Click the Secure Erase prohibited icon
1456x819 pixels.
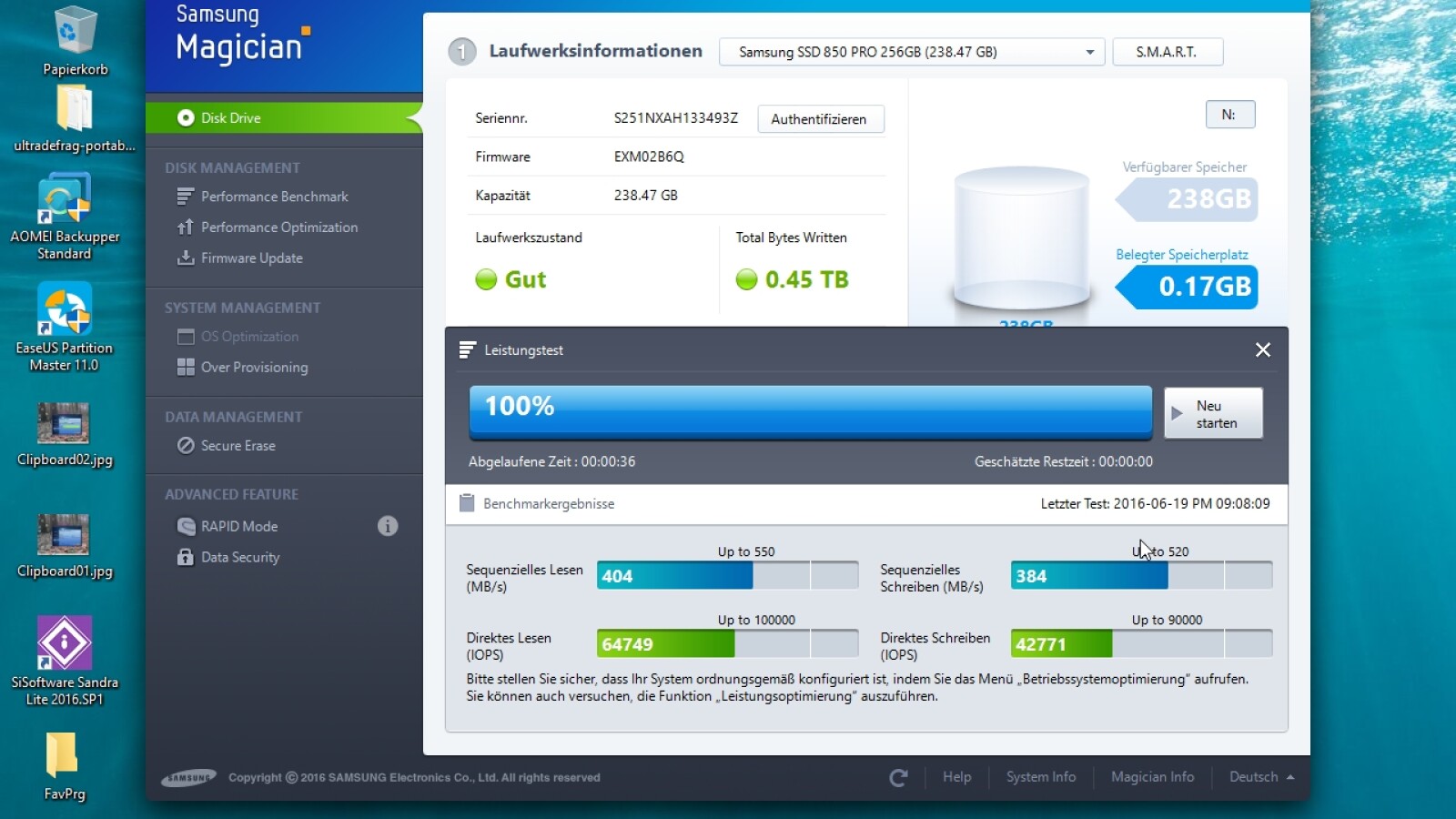coord(186,446)
